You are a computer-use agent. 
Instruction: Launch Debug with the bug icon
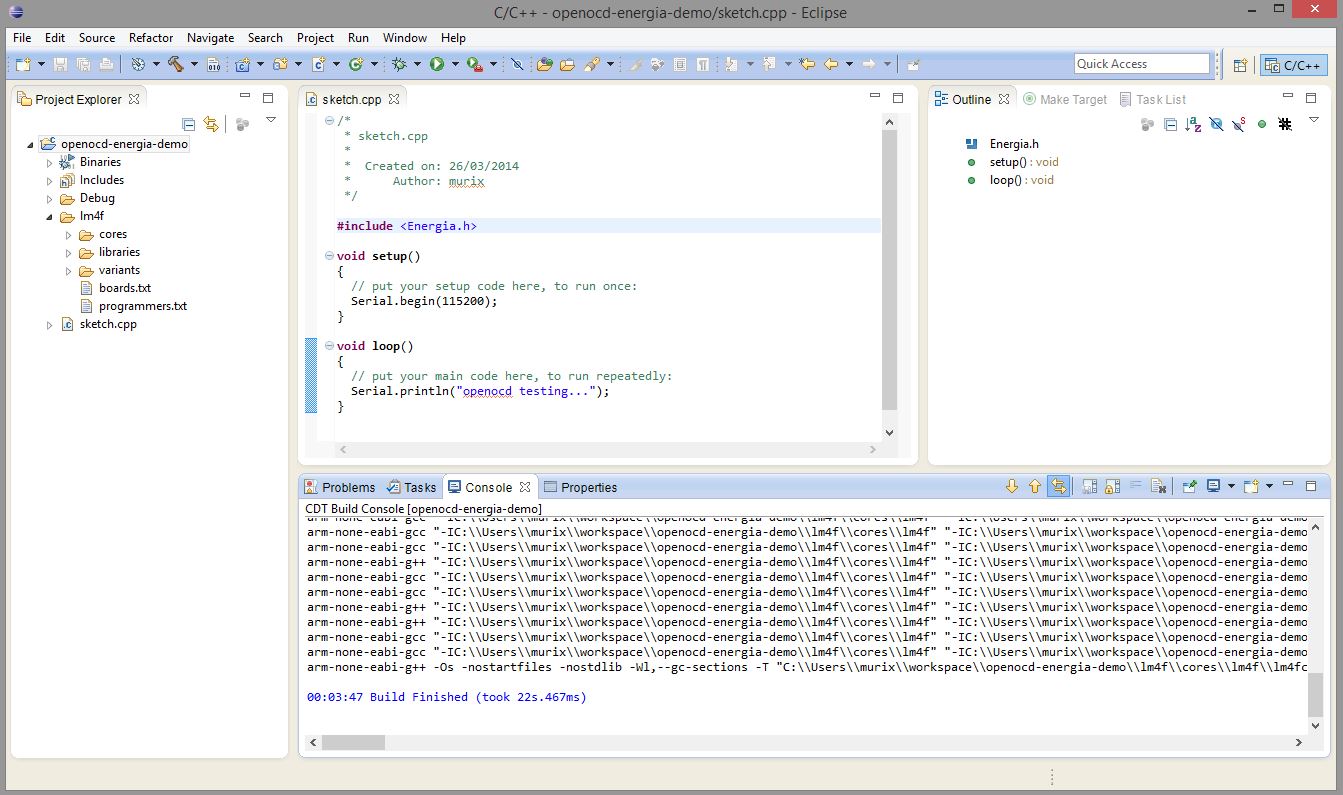[x=399, y=64]
